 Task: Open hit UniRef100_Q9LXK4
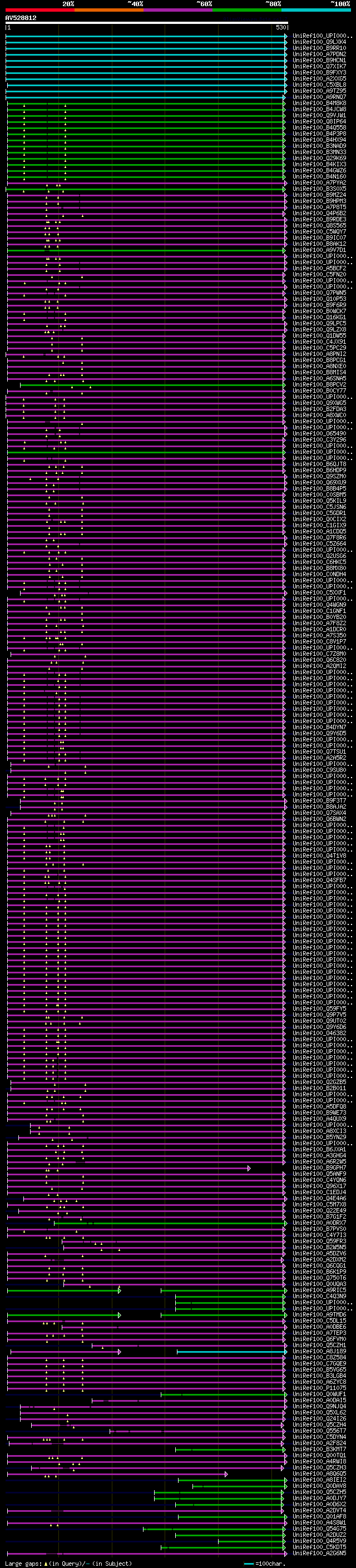click(x=319, y=42)
